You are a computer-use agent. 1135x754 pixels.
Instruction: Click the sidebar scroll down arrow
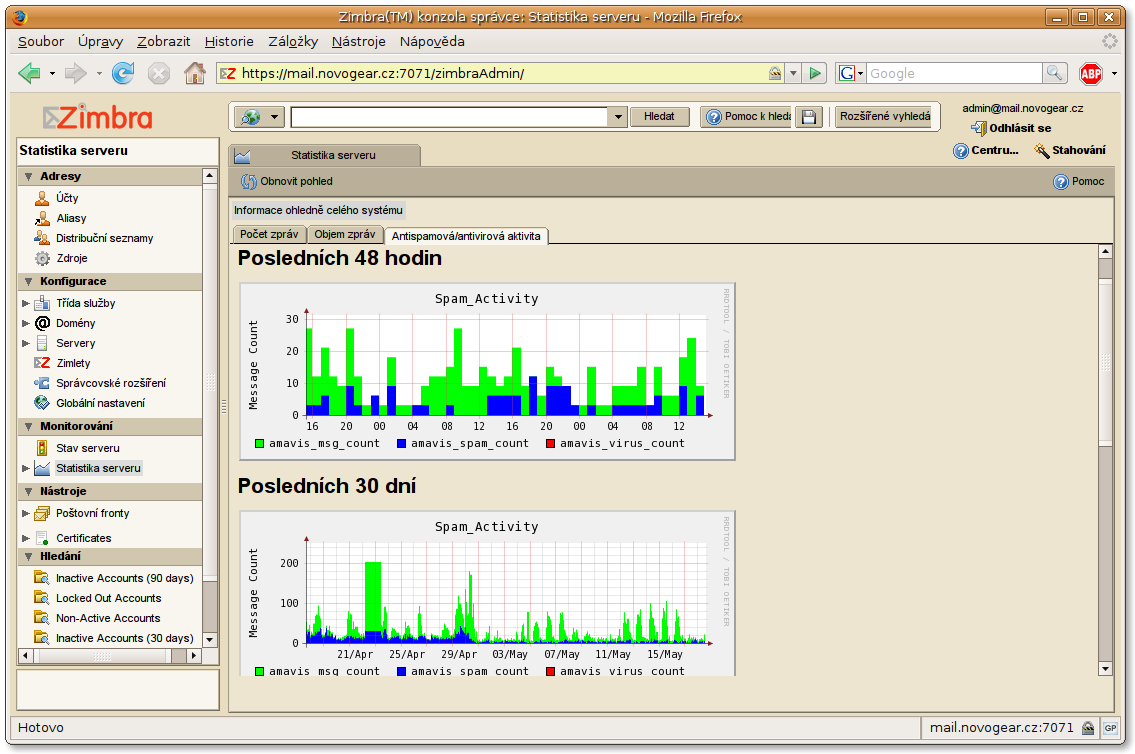[210, 640]
